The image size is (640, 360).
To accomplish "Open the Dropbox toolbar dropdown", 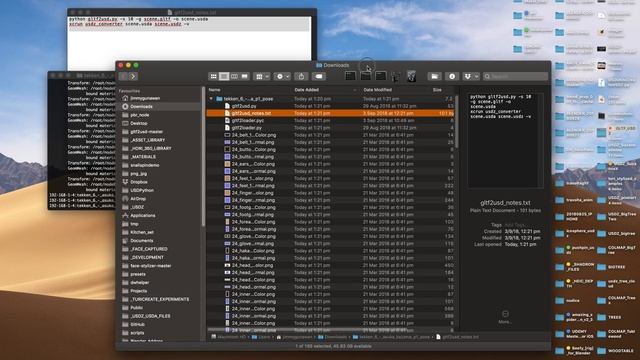I will (x=471, y=76).
